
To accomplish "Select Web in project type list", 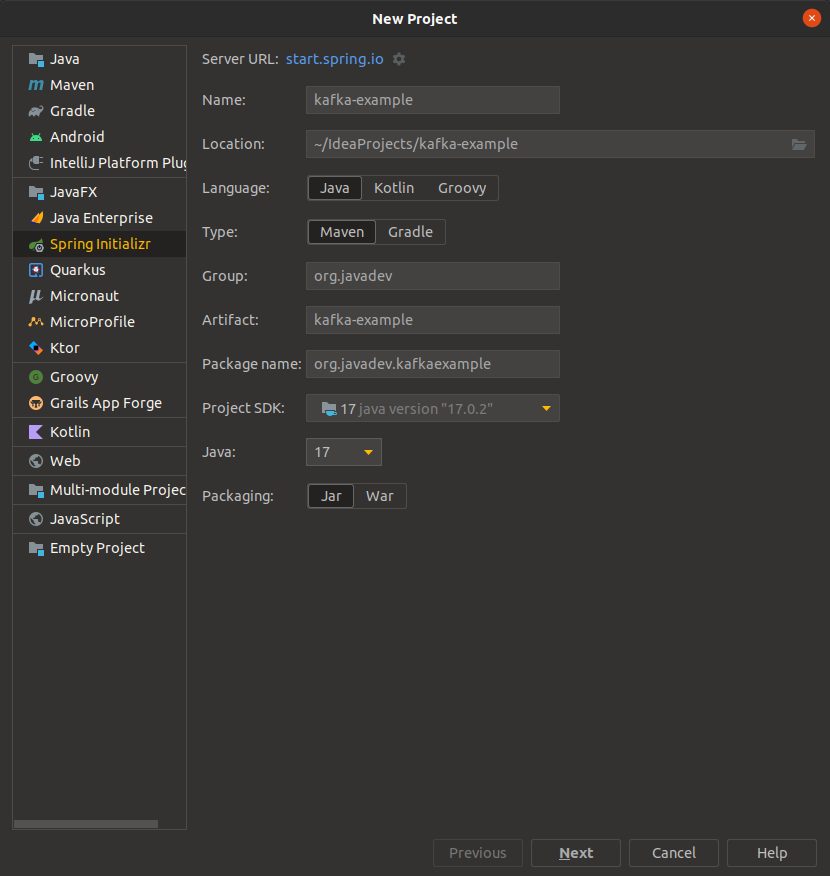I will [99, 461].
